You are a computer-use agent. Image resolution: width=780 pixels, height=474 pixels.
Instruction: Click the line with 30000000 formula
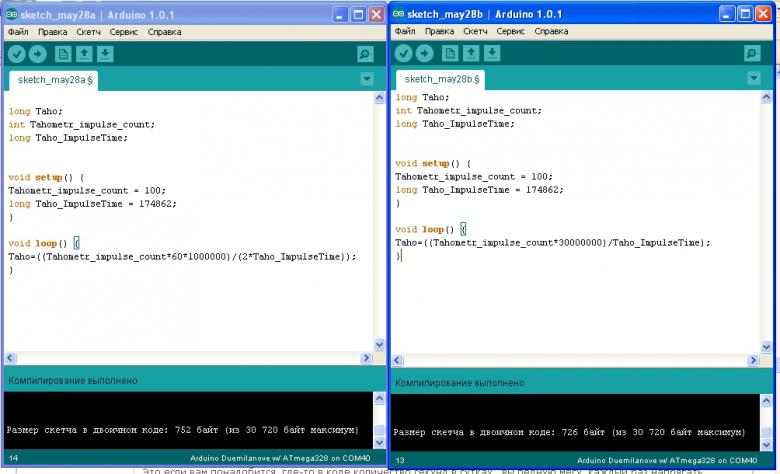coord(553,243)
